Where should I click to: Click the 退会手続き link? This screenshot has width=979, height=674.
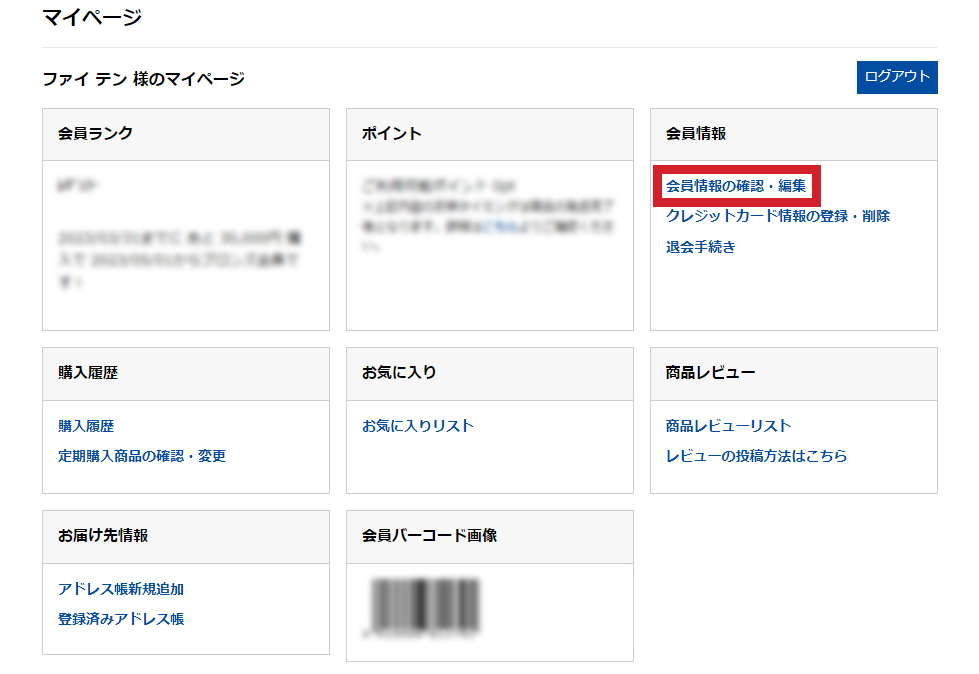coord(700,247)
